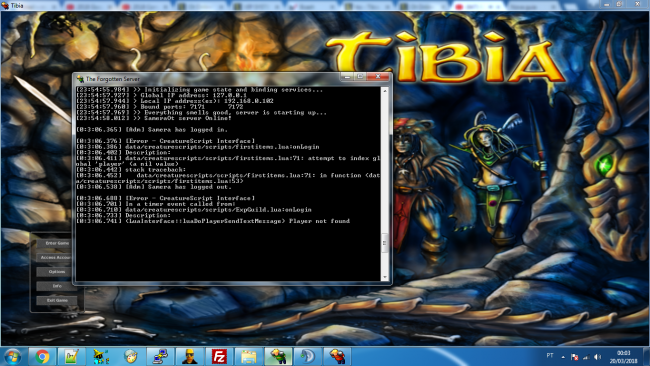Click 'Player not found' error line
The image size is (650, 366).
[x=213, y=221]
